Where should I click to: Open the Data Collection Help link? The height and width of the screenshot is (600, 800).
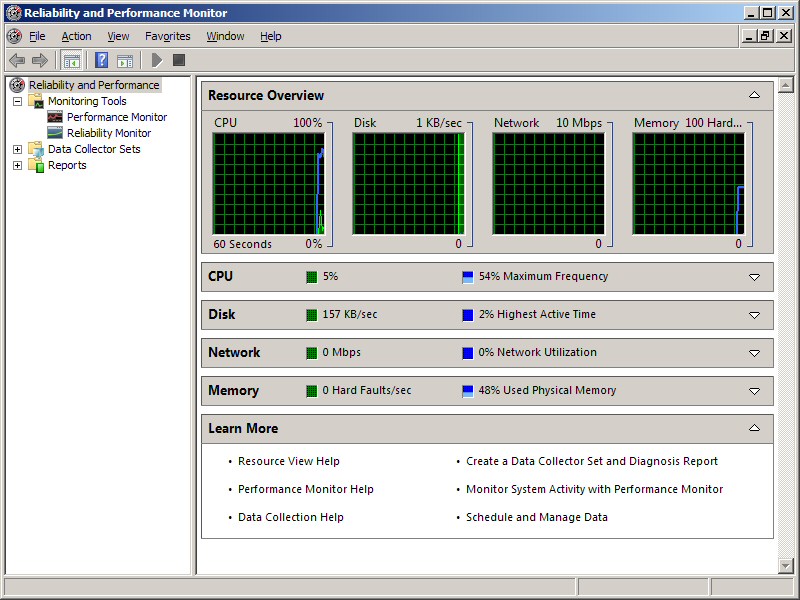coord(290,517)
